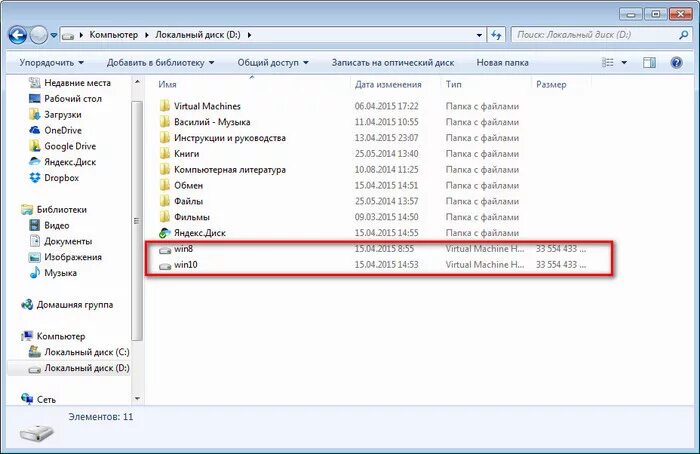Viewport: 700px width, 454px height.
Task: Expand arrow after Локальный диск (D:) breadcrumb
Action: pyautogui.click(x=249, y=35)
